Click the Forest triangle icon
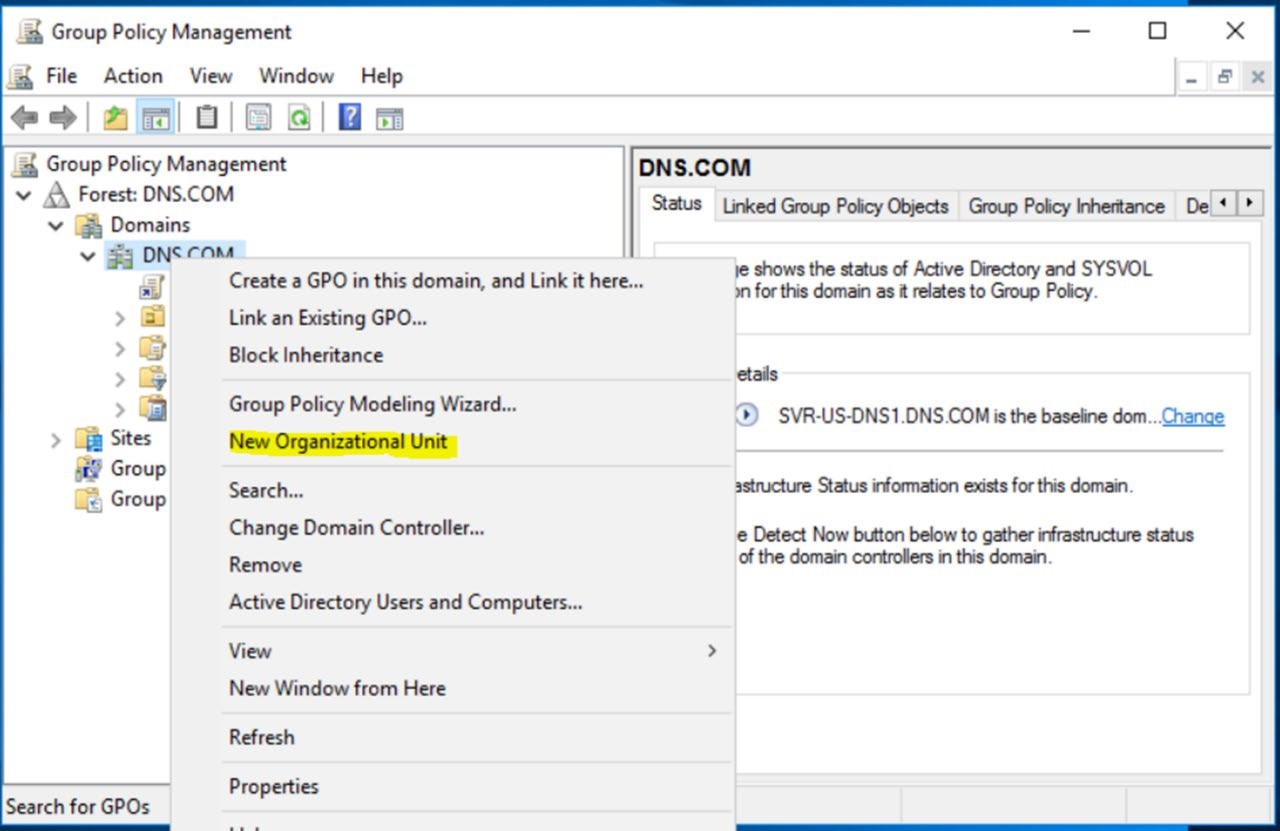 coord(57,194)
